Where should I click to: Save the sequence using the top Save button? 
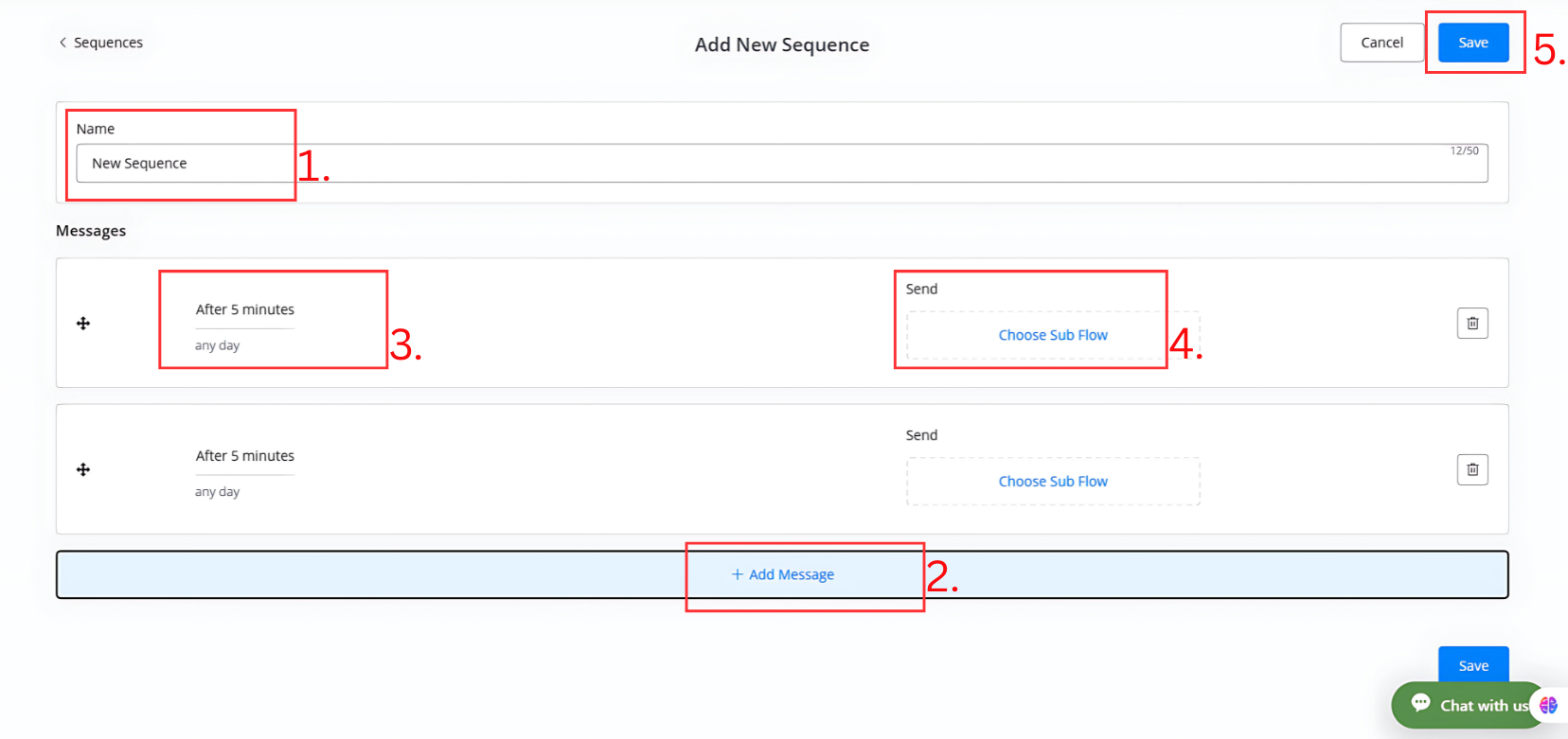[x=1472, y=43]
